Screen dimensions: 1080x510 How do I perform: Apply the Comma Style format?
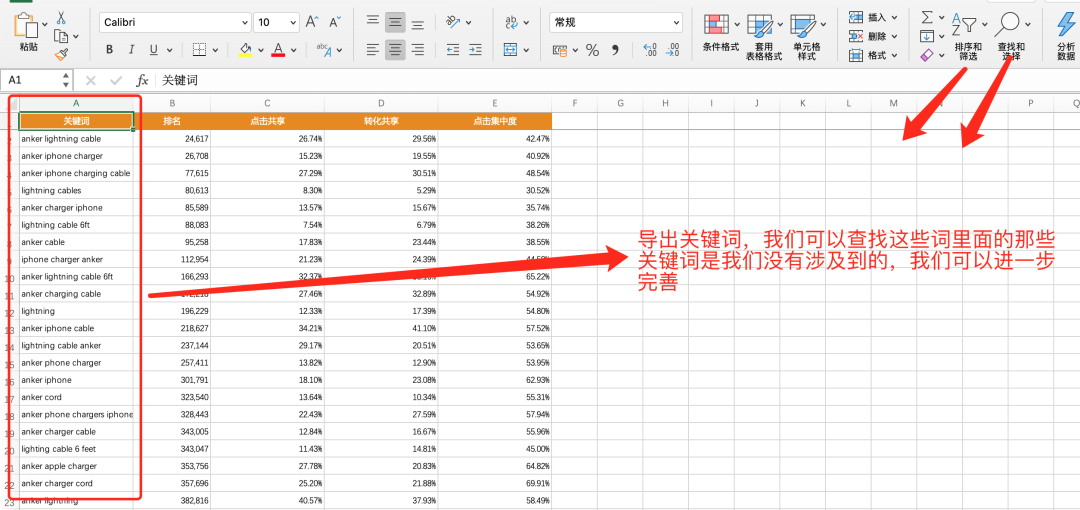tap(616, 50)
